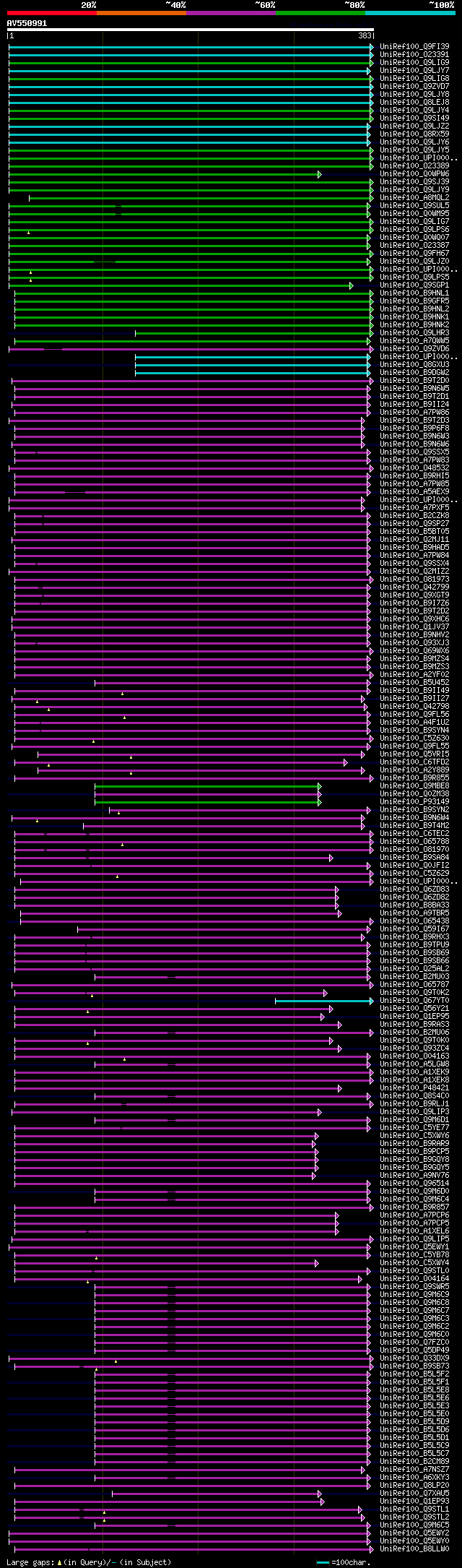The image size is (462, 1568).
Task: Select the UniRef100_Q1JV37 label
Action: point(414,627)
